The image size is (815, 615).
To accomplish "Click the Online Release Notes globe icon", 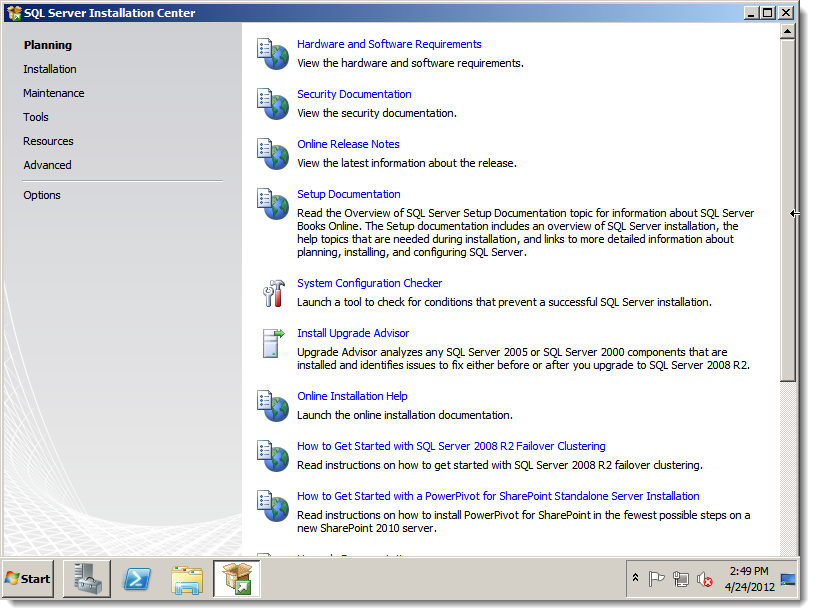I will [273, 153].
